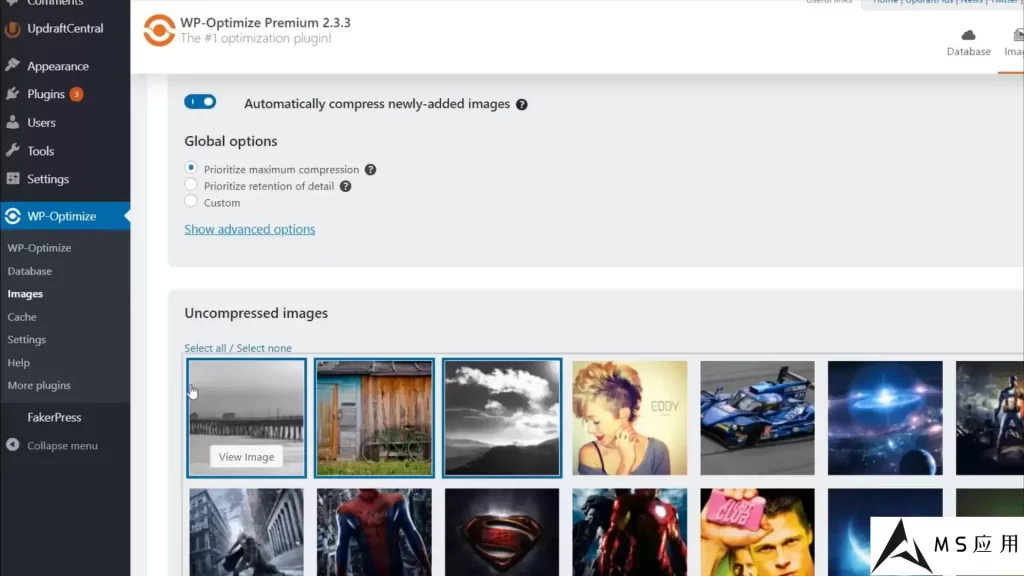Select Prioritize maximum compression radio button
The image size is (1024, 576).
tap(191, 169)
